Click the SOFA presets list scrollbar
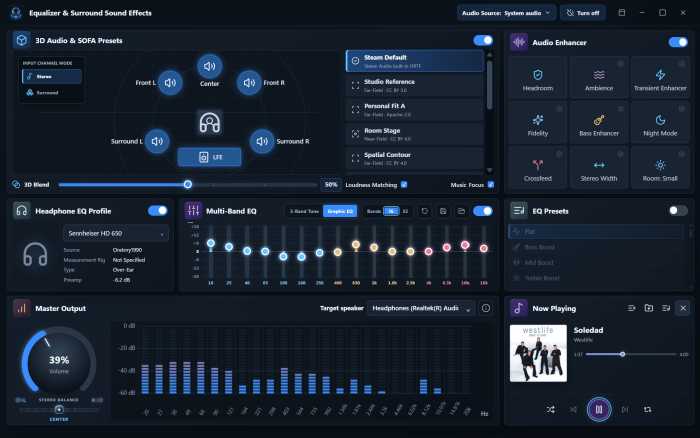This screenshot has width=700, height=438. pyautogui.click(x=489, y=85)
